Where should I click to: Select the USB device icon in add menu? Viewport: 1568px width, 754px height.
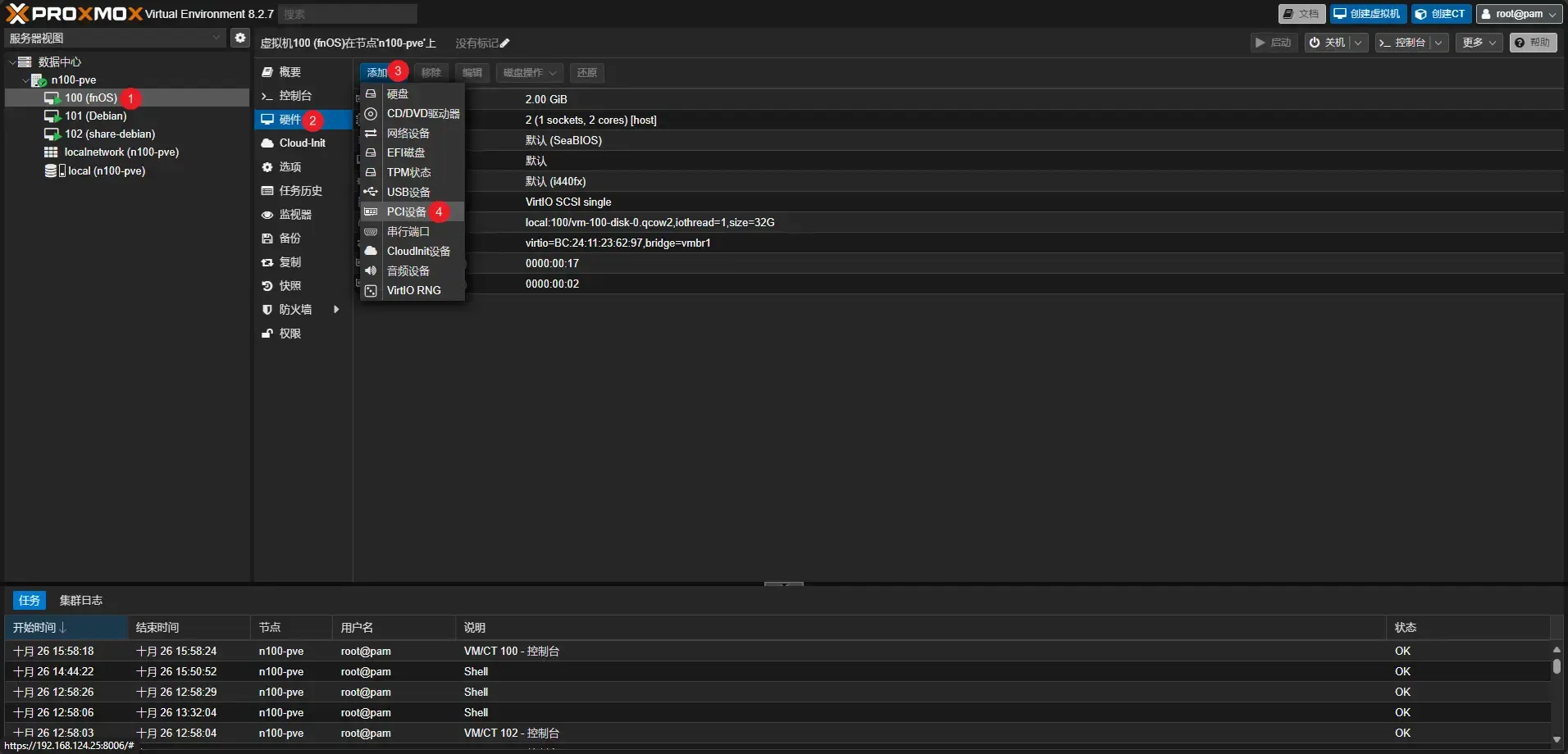click(x=371, y=192)
